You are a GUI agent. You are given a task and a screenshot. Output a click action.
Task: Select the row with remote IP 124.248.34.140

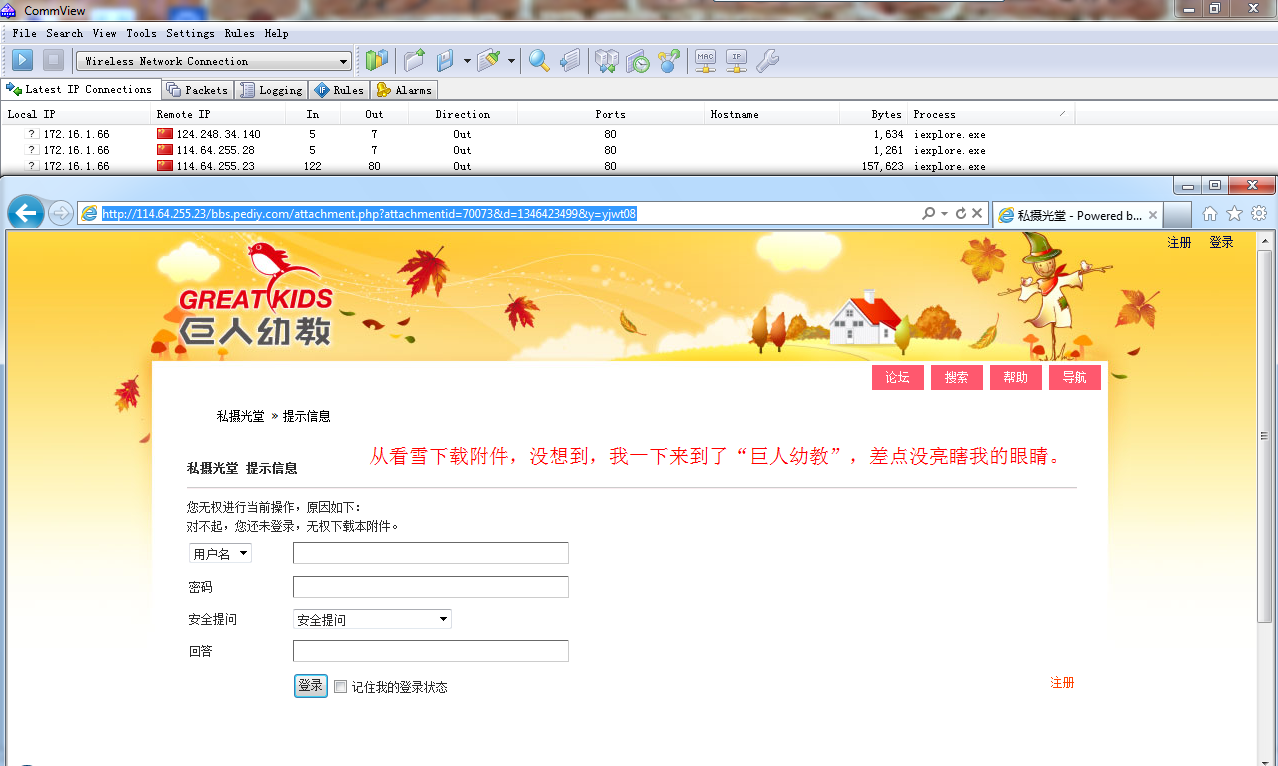(538, 134)
